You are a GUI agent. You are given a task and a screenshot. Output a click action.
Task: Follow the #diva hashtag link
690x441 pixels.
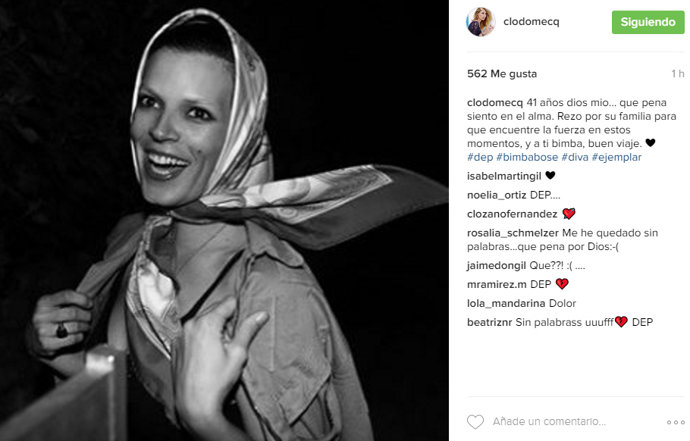(x=575, y=157)
